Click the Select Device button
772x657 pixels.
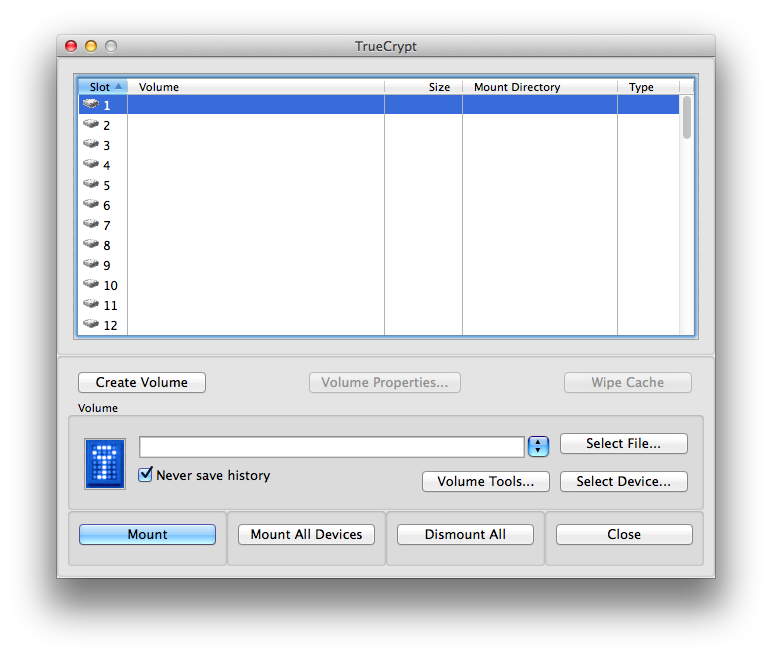pos(624,481)
